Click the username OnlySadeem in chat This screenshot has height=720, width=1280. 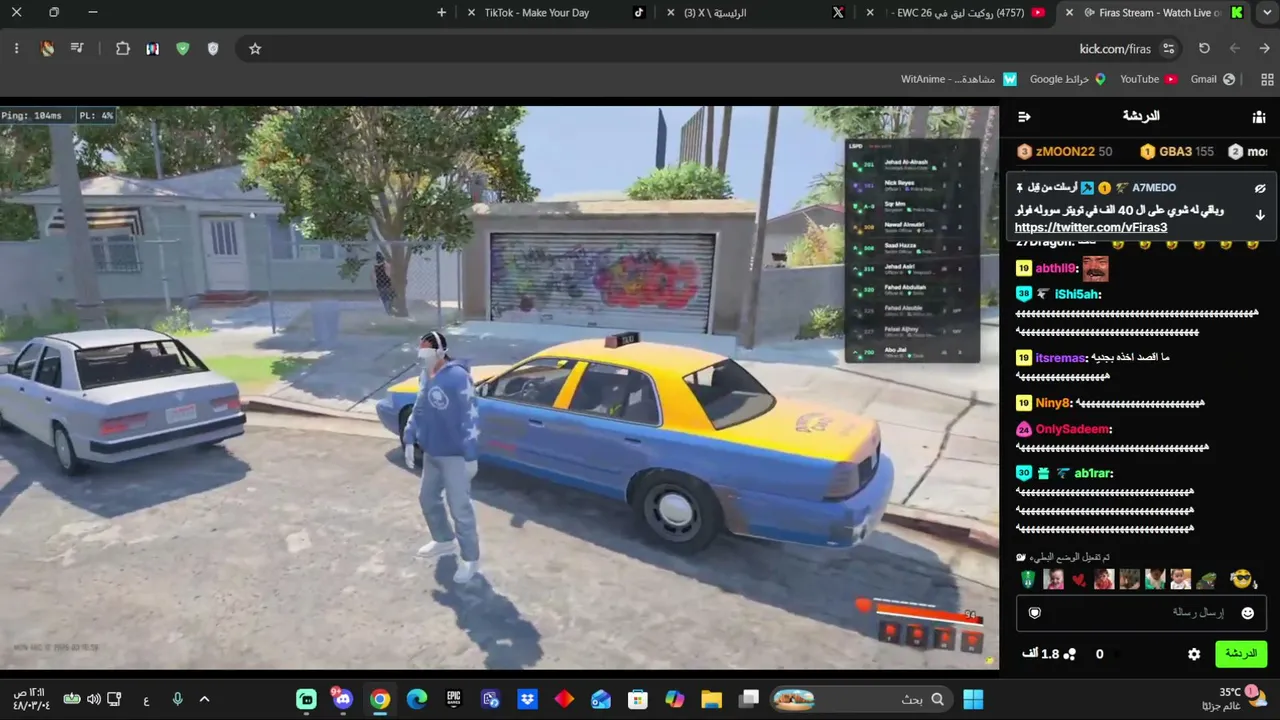1074,429
